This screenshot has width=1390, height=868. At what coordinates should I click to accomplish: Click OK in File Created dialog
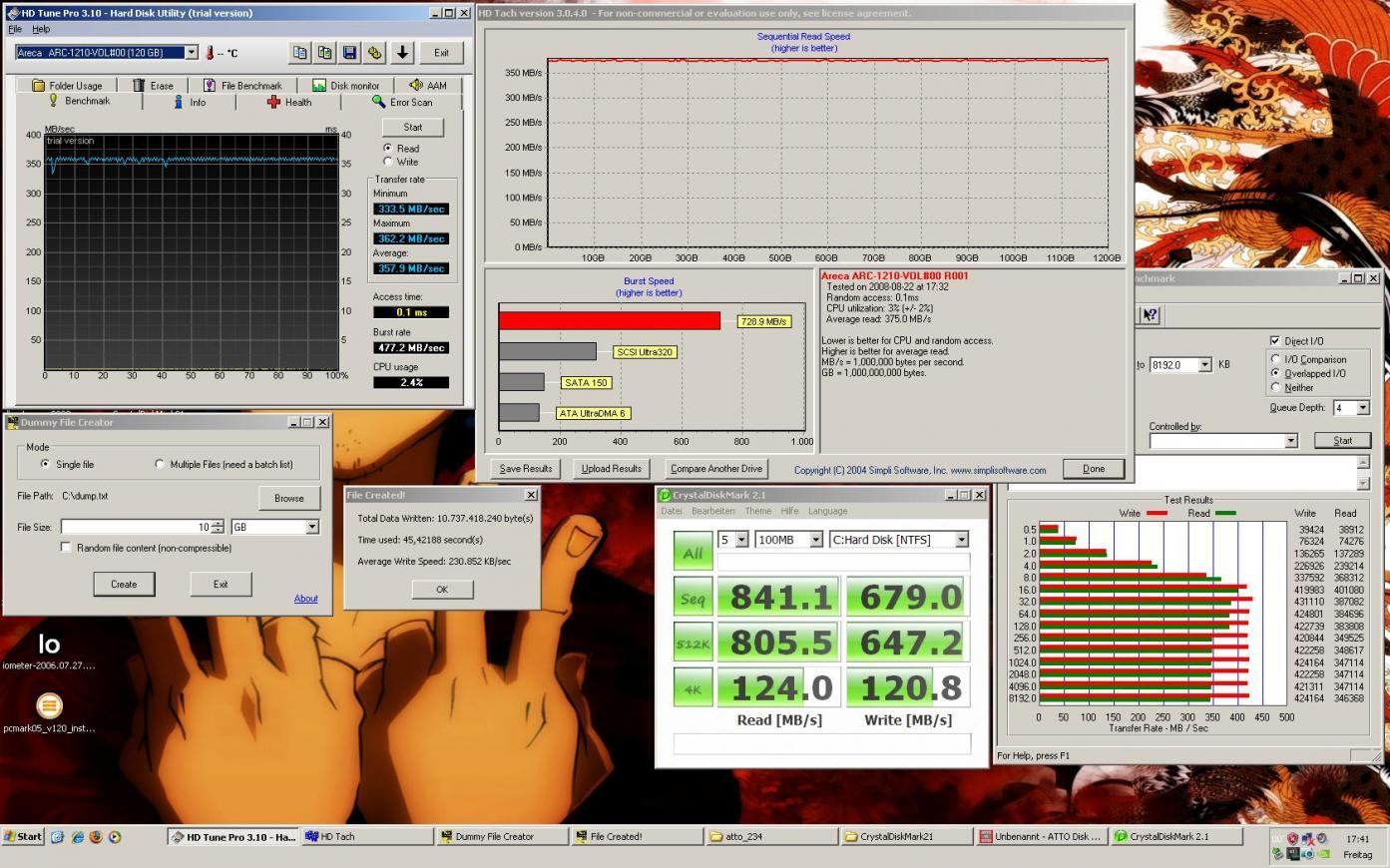coord(442,590)
